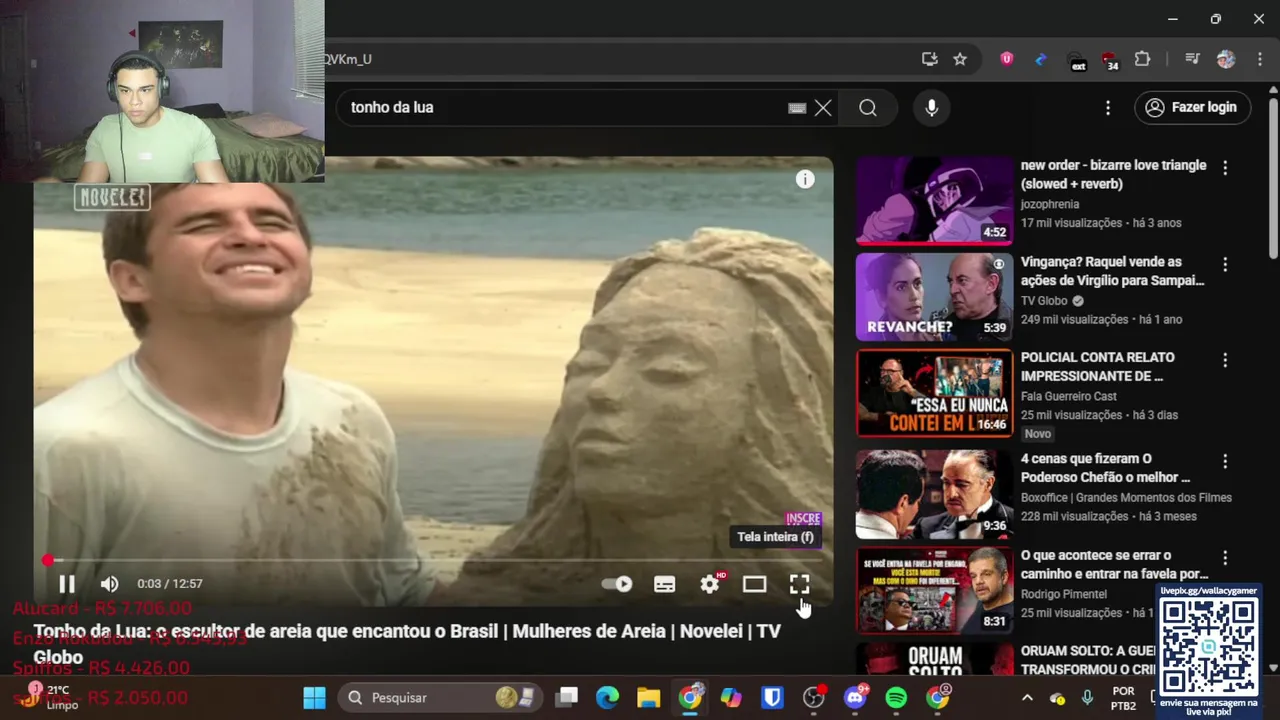Open the blue arrow extension icon
1280x720 pixels.
pos(1040,59)
